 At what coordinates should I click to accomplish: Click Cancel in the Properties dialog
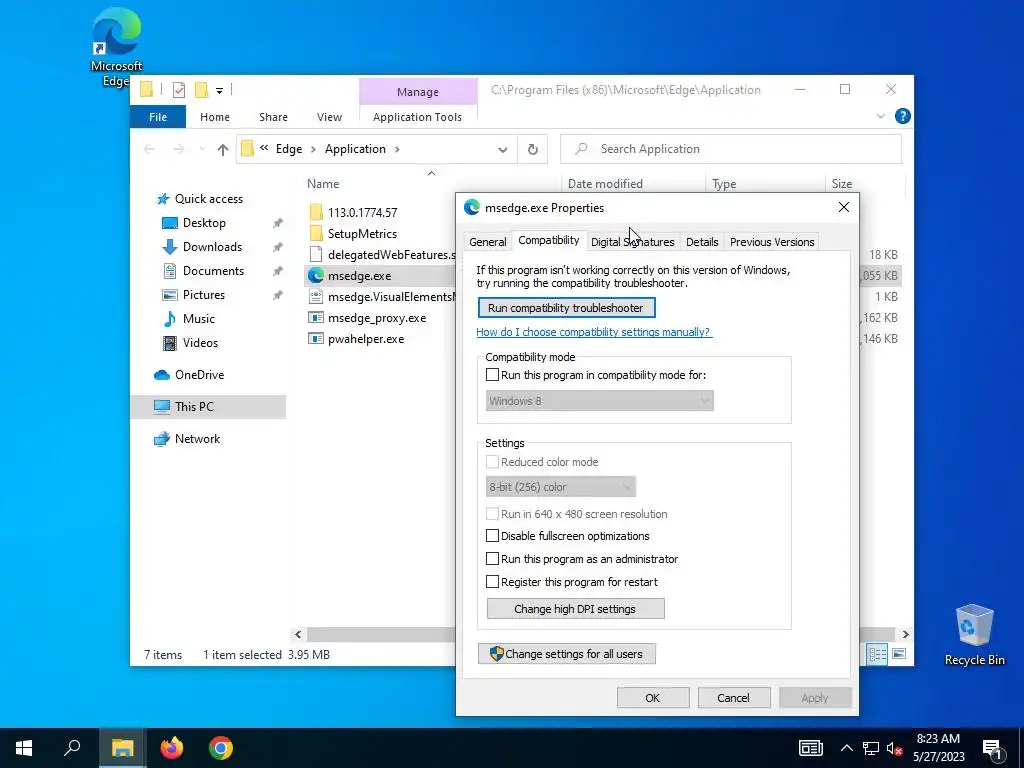[x=733, y=698]
